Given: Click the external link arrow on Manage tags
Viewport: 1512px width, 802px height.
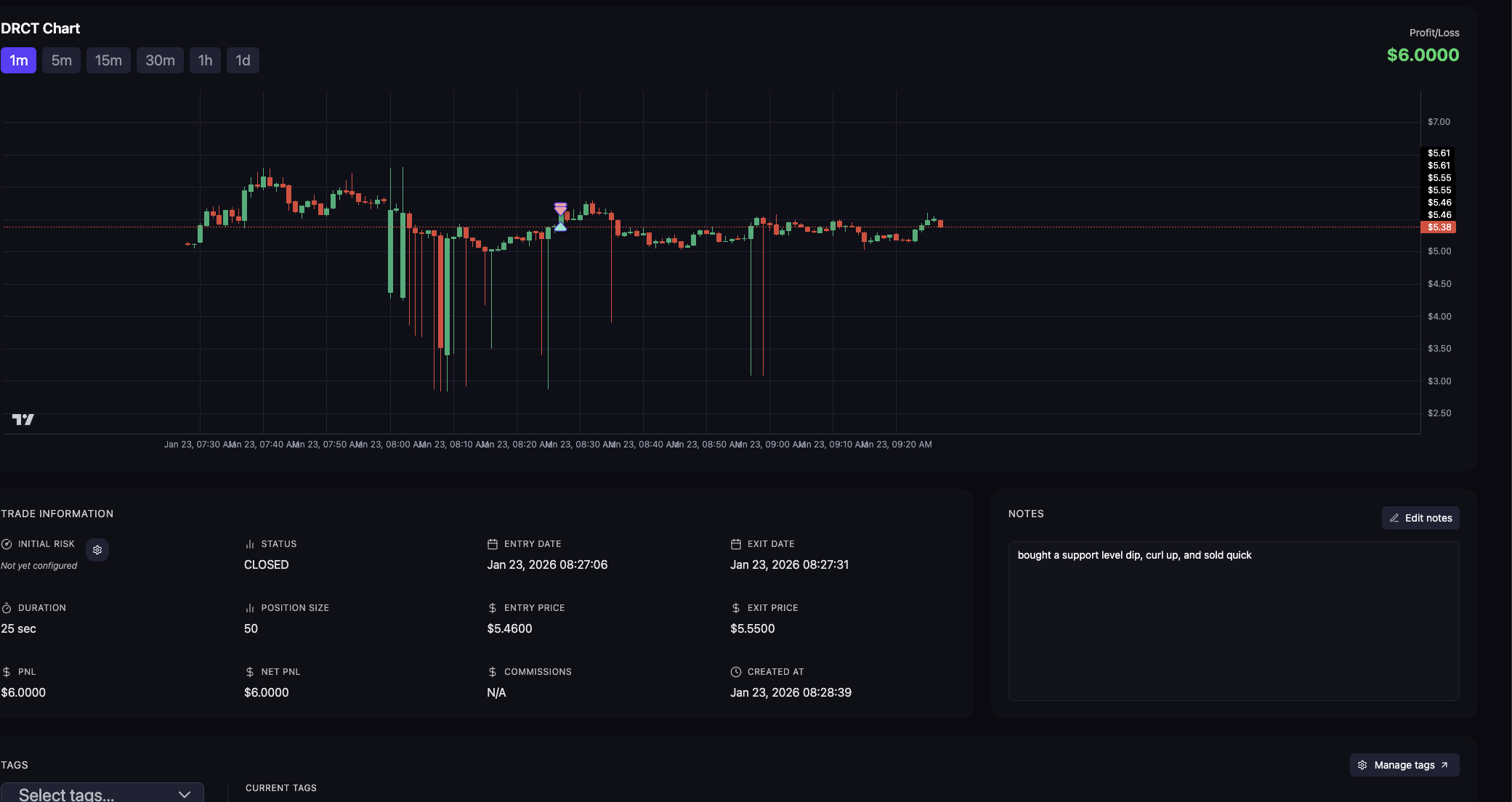Looking at the screenshot, I should point(1444,765).
